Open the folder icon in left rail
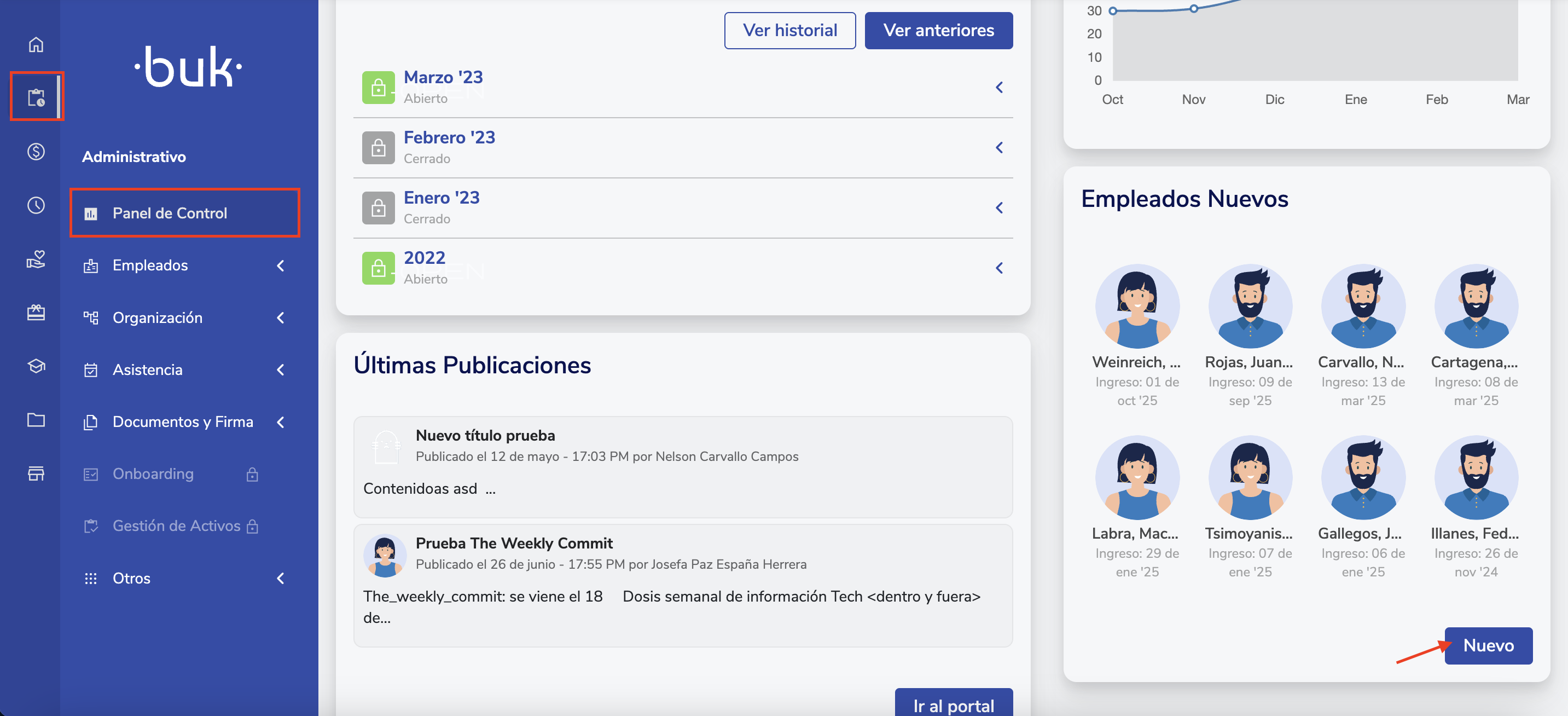The width and height of the screenshot is (1568, 716). [36, 419]
